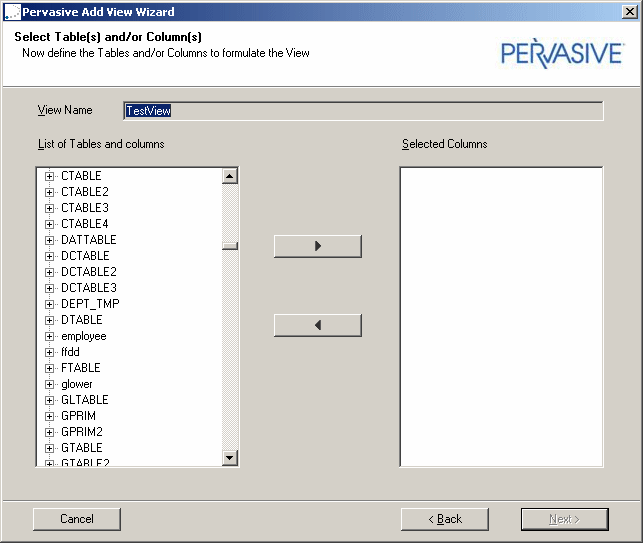
Task: Expand the CTABLE tree node
Action: coord(49,176)
